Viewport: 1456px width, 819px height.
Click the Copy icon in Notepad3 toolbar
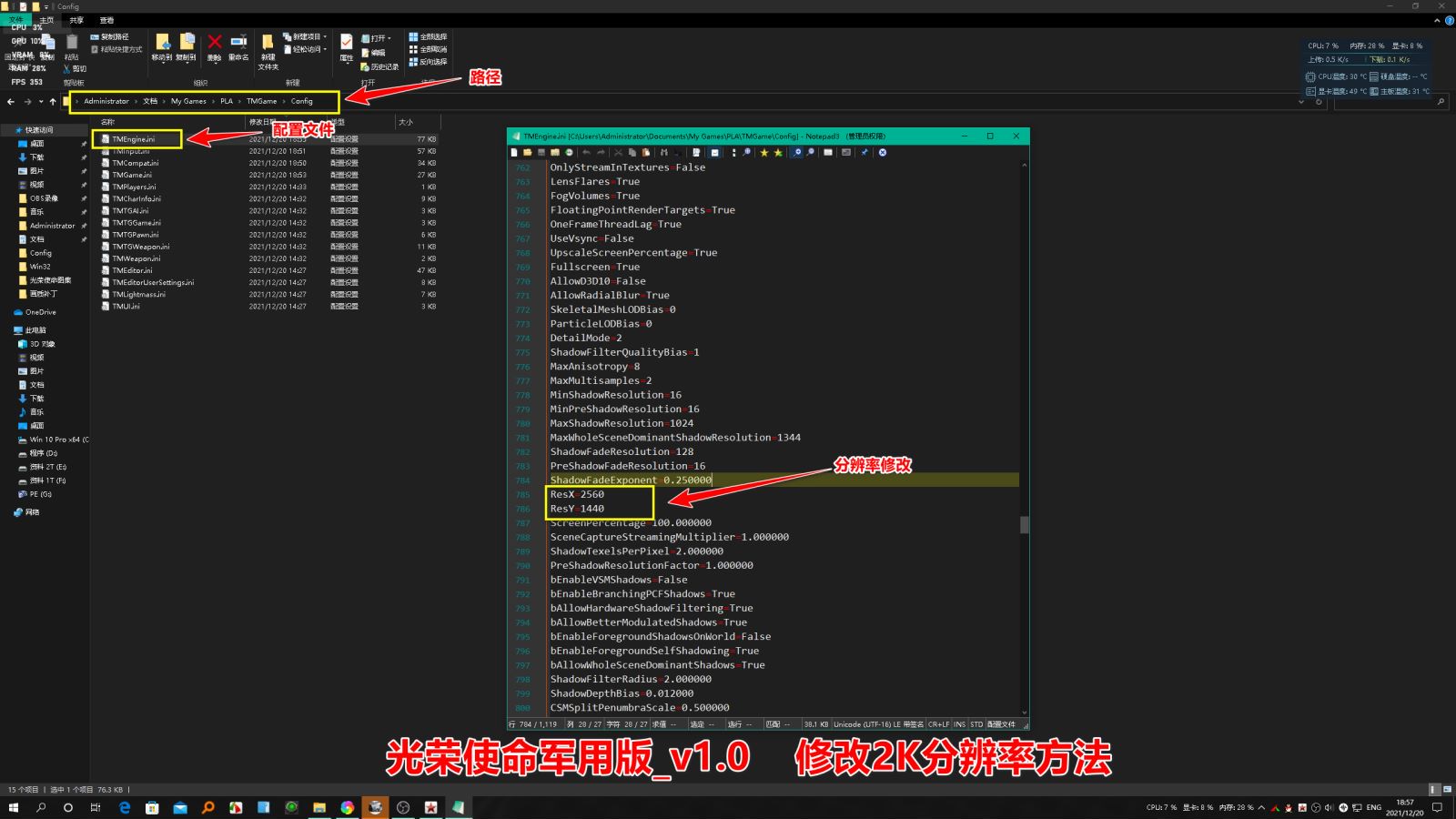[x=632, y=153]
